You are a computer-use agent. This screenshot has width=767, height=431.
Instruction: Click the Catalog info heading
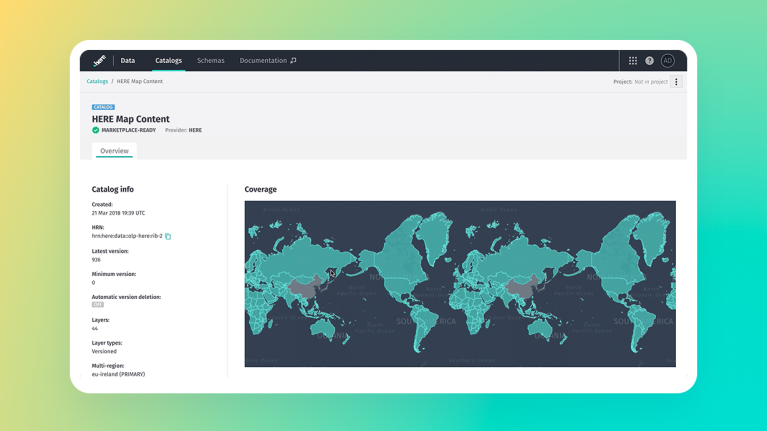(113, 189)
